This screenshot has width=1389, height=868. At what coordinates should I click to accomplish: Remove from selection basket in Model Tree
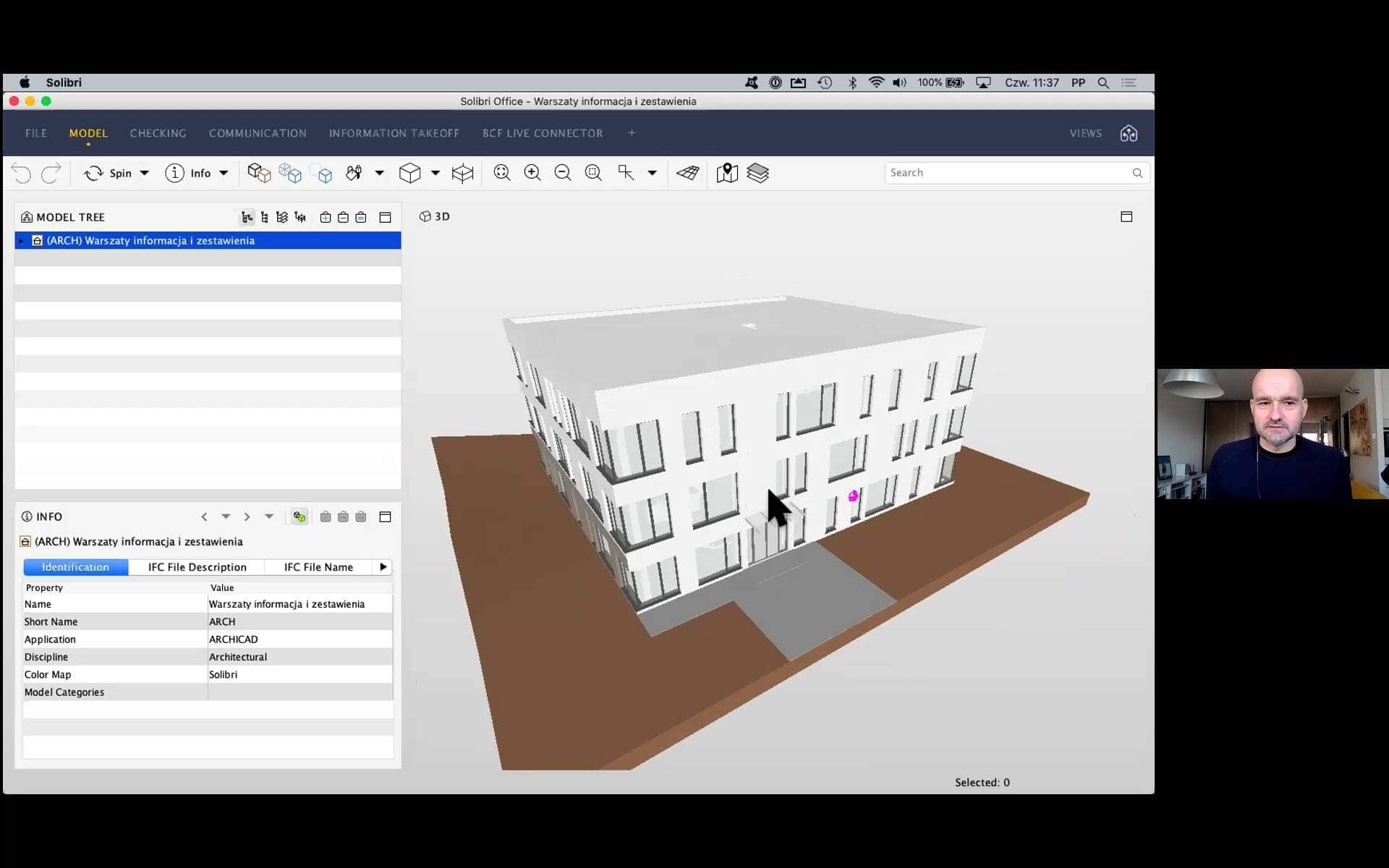coord(343,217)
